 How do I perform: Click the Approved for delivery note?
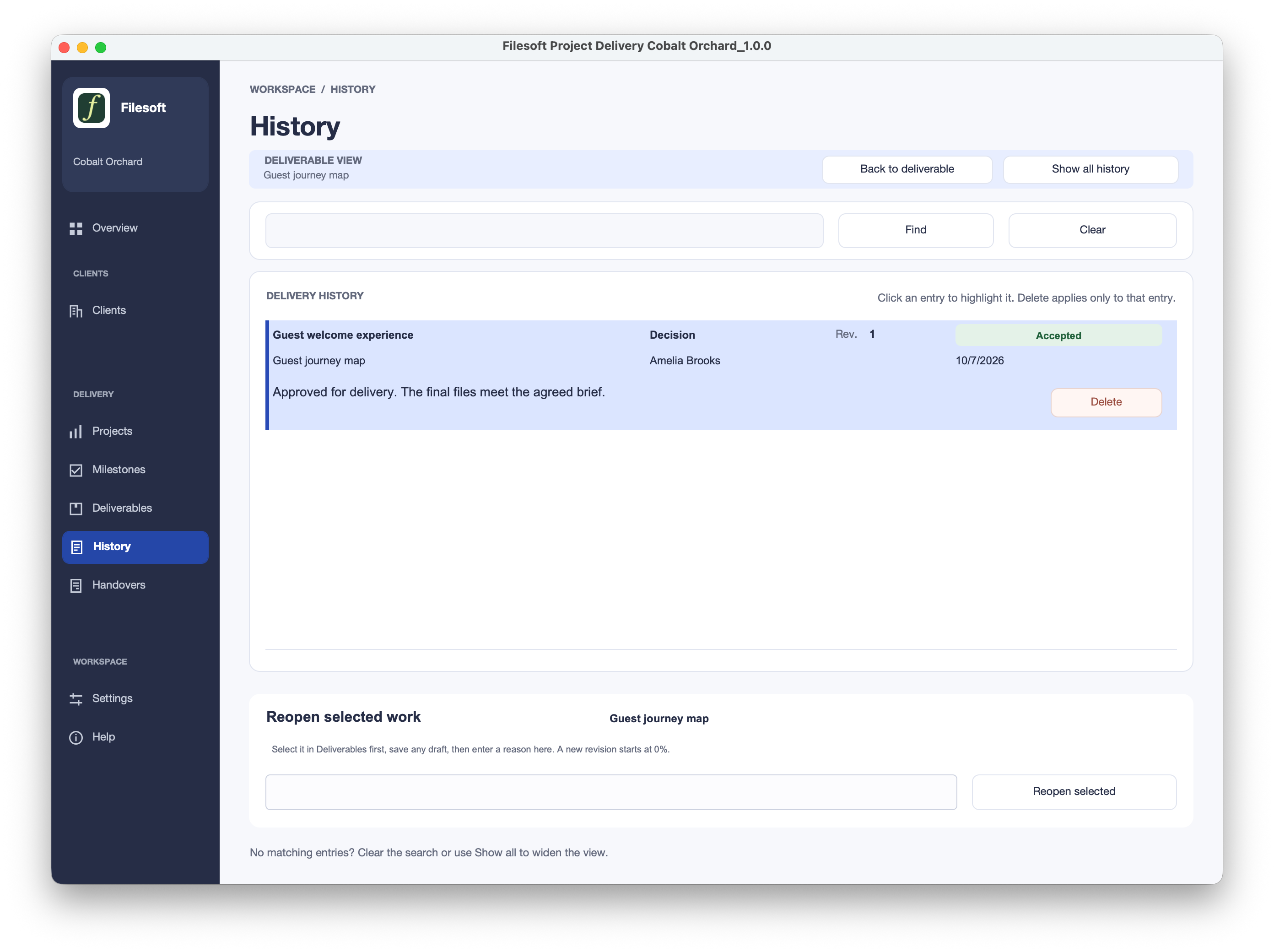pyautogui.click(x=438, y=392)
